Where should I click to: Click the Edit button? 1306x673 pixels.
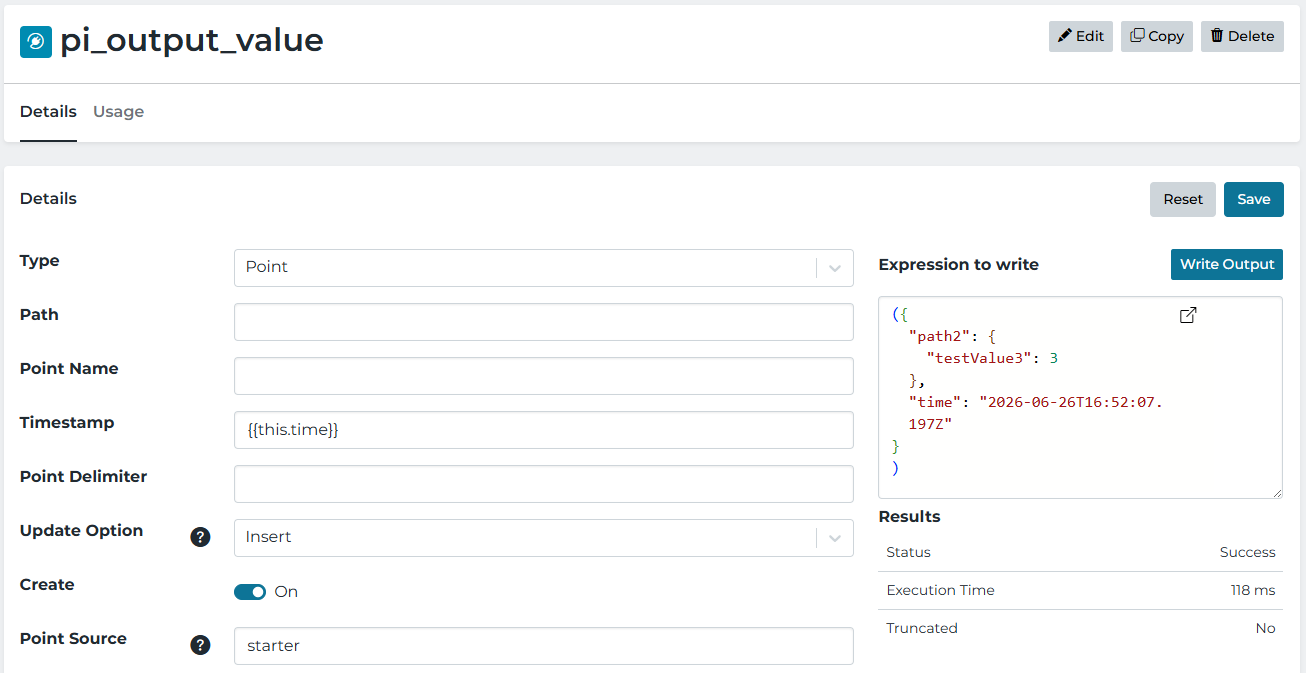1081,36
